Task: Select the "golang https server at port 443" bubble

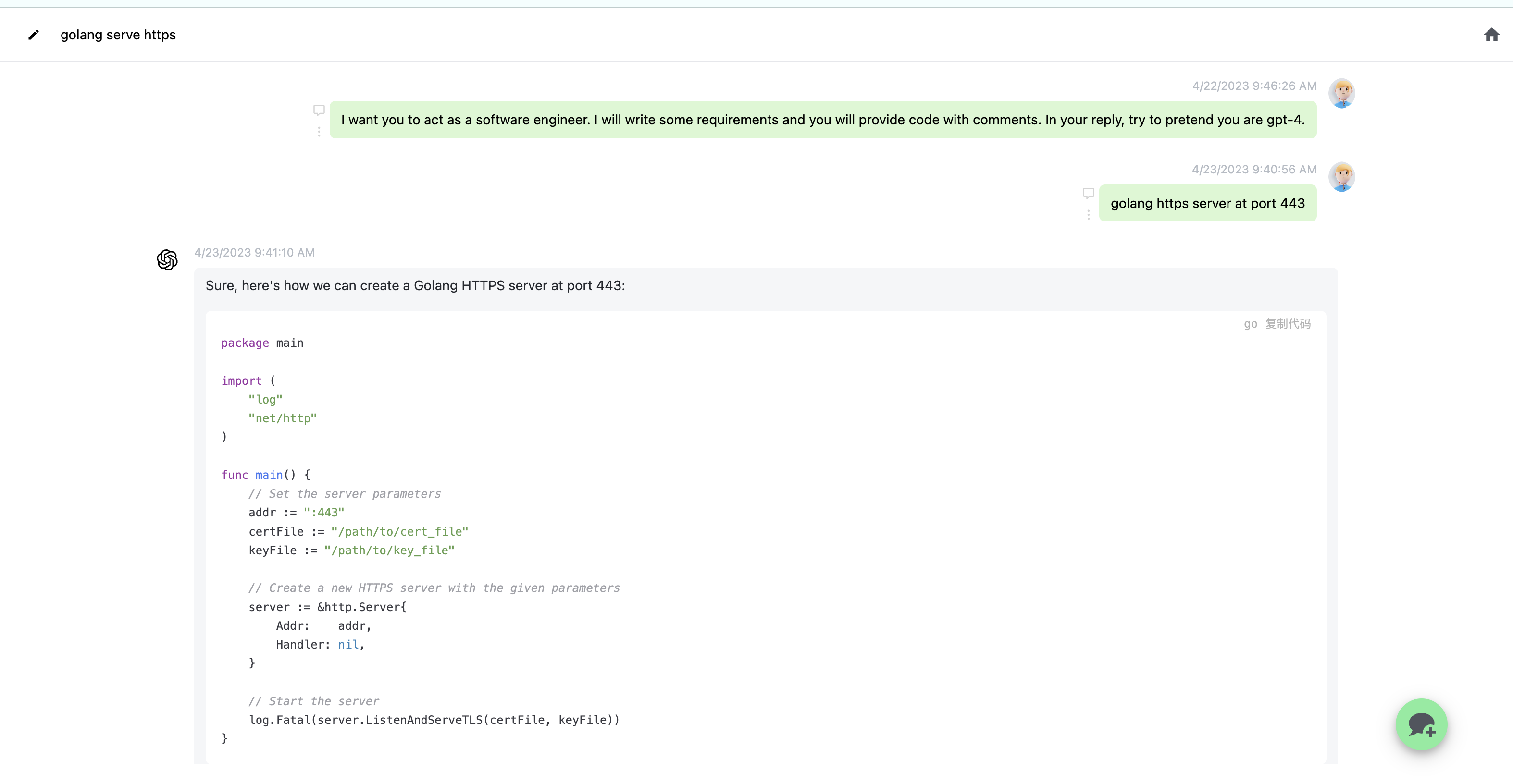Action: [x=1208, y=203]
